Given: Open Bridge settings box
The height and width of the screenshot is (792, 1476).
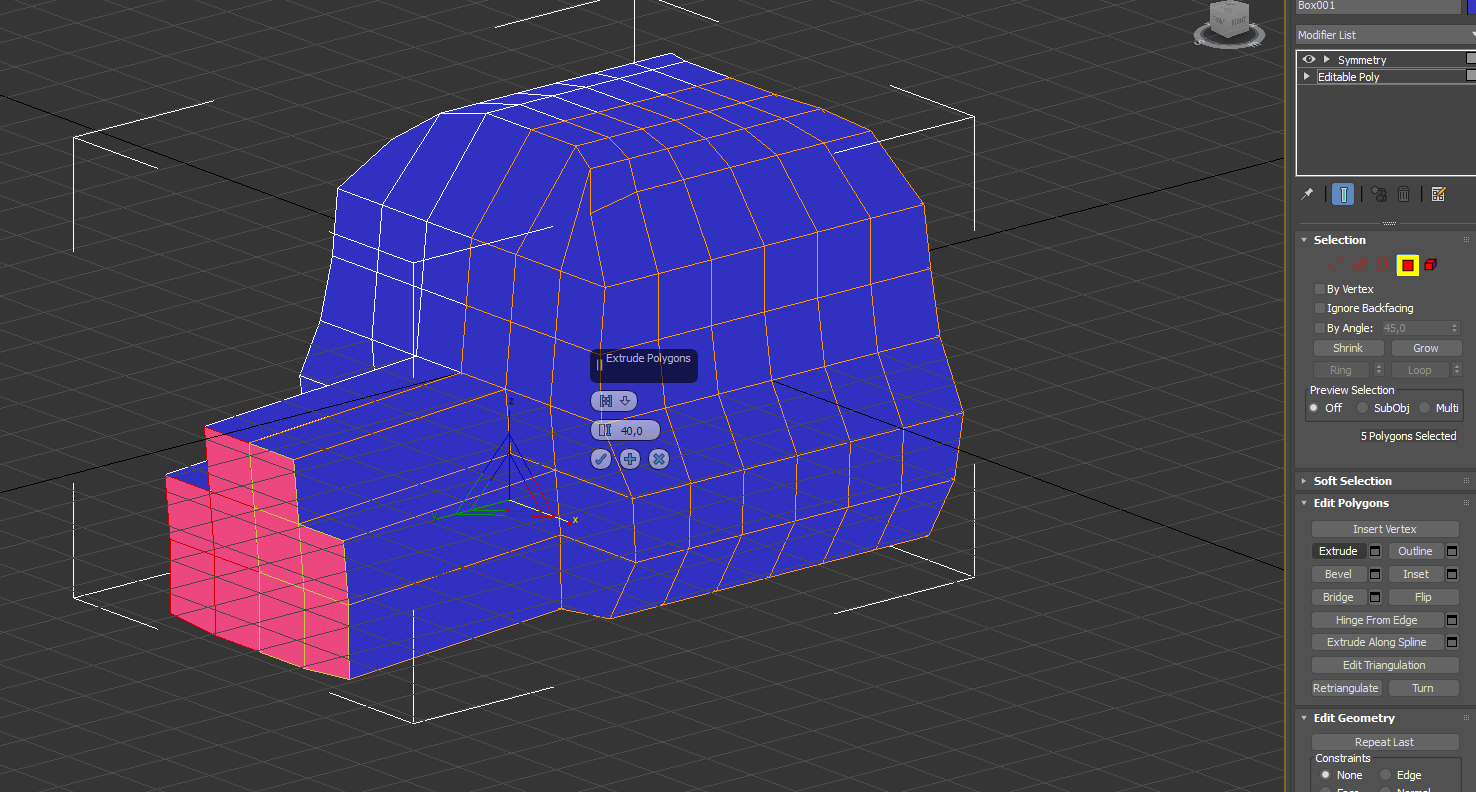Looking at the screenshot, I should click(1375, 597).
